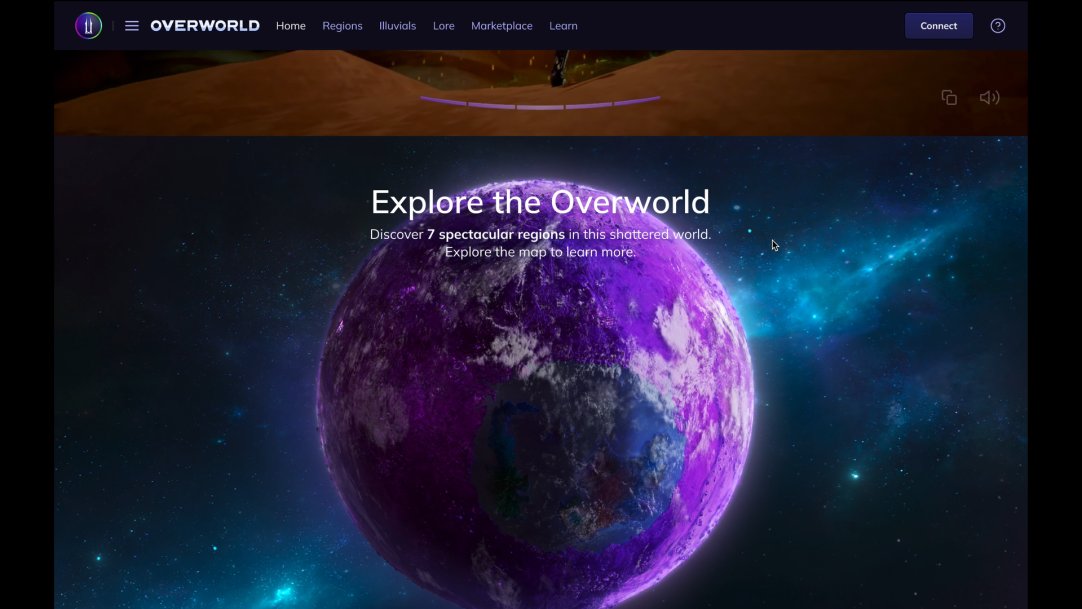The height and width of the screenshot is (609, 1082).
Task: Open the Marketplace nav link
Action: [x=502, y=26]
